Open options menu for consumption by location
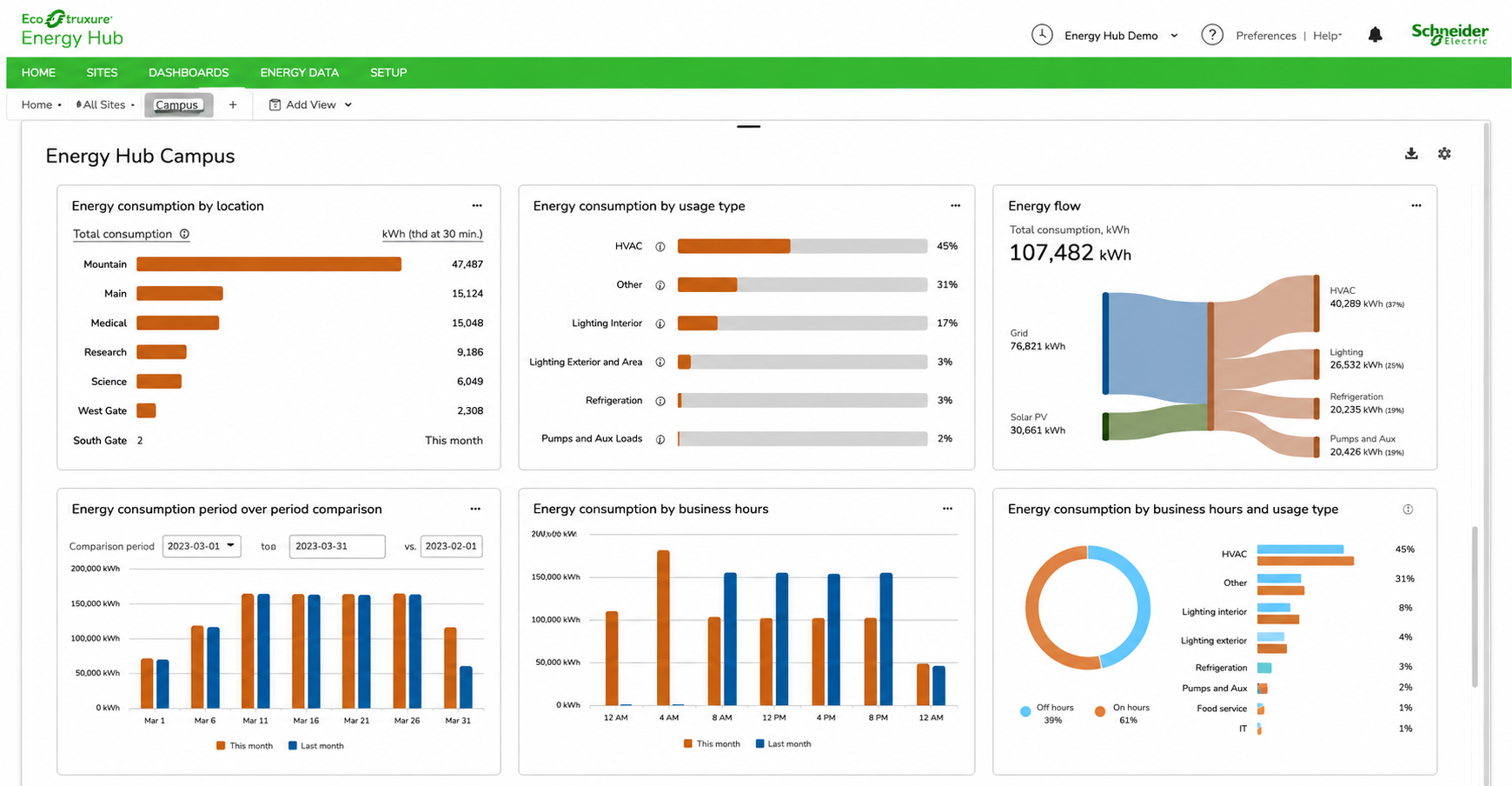Screen dimensions: 1512x786 tap(477, 206)
